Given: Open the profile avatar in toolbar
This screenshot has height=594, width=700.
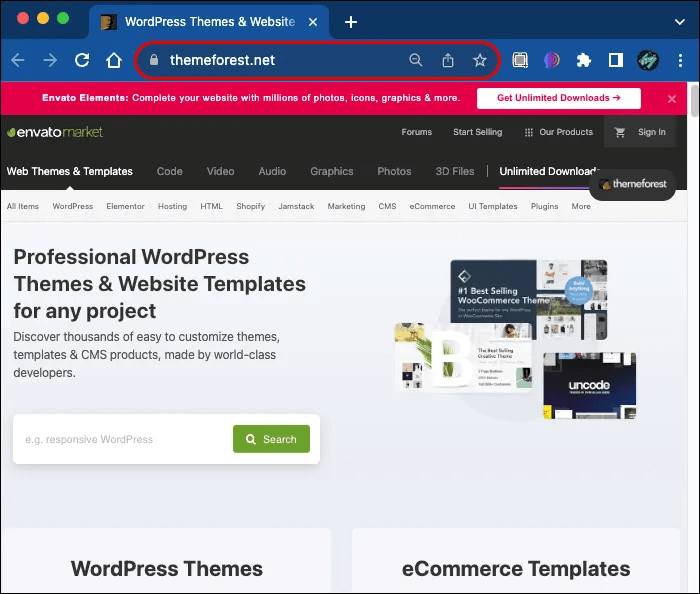Looking at the screenshot, I should (648, 60).
